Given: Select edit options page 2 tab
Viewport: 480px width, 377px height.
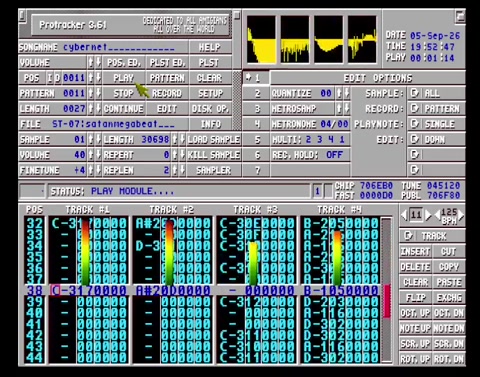Looking at the screenshot, I should 256,93.
